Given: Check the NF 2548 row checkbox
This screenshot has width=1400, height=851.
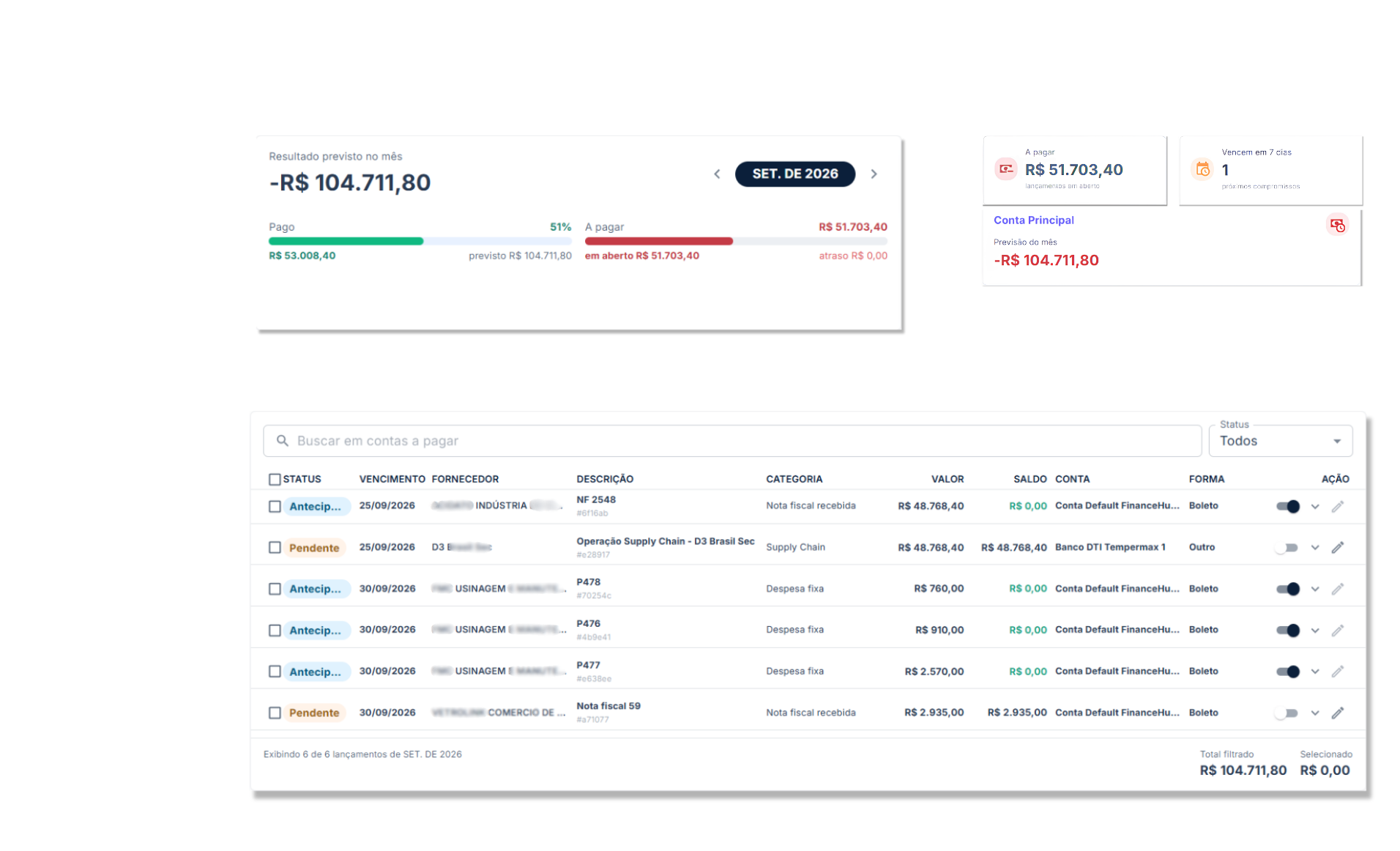Looking at the screenshot, I should click(x=275, y=506).
